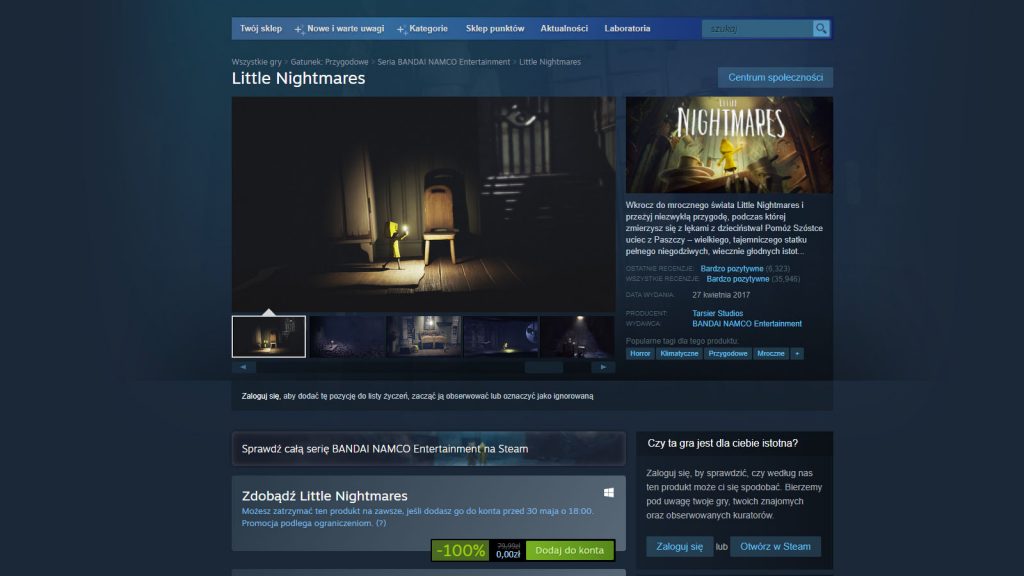Open publisher BANDAI NAMCO Entertainment link

tap(746, 324)
